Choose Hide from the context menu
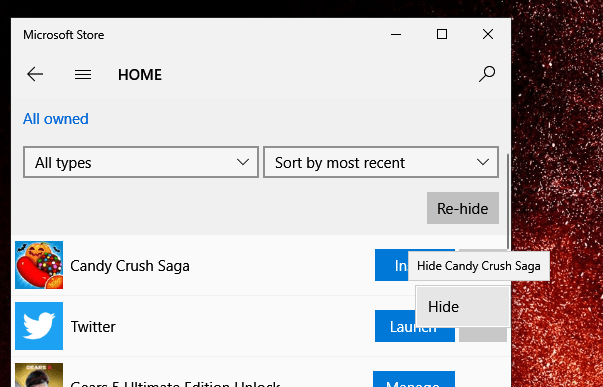This screenshot has height=387, width=603. [463, 307]
